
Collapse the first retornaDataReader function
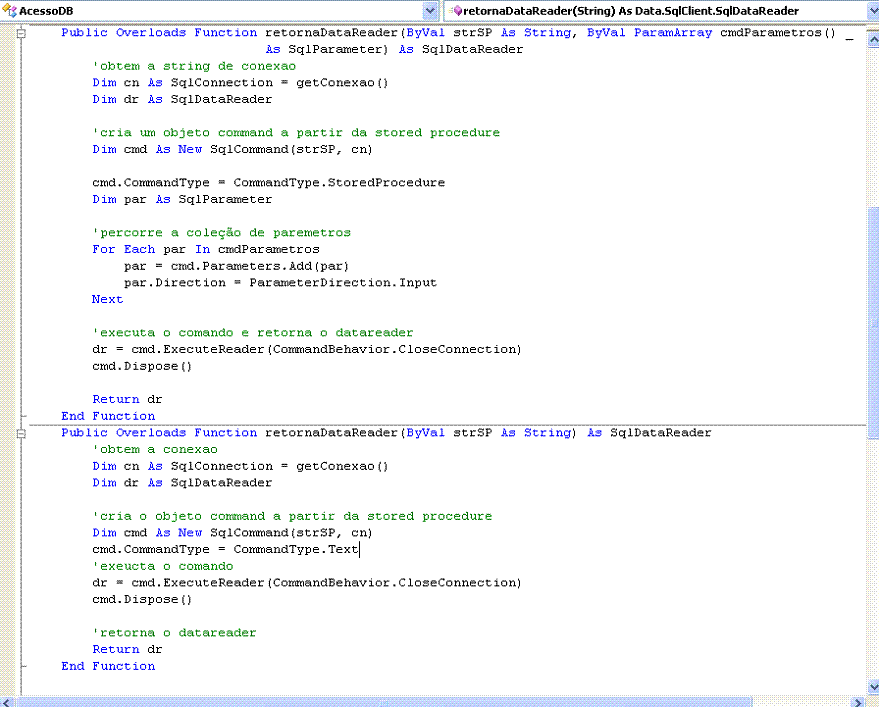(21, 33)
